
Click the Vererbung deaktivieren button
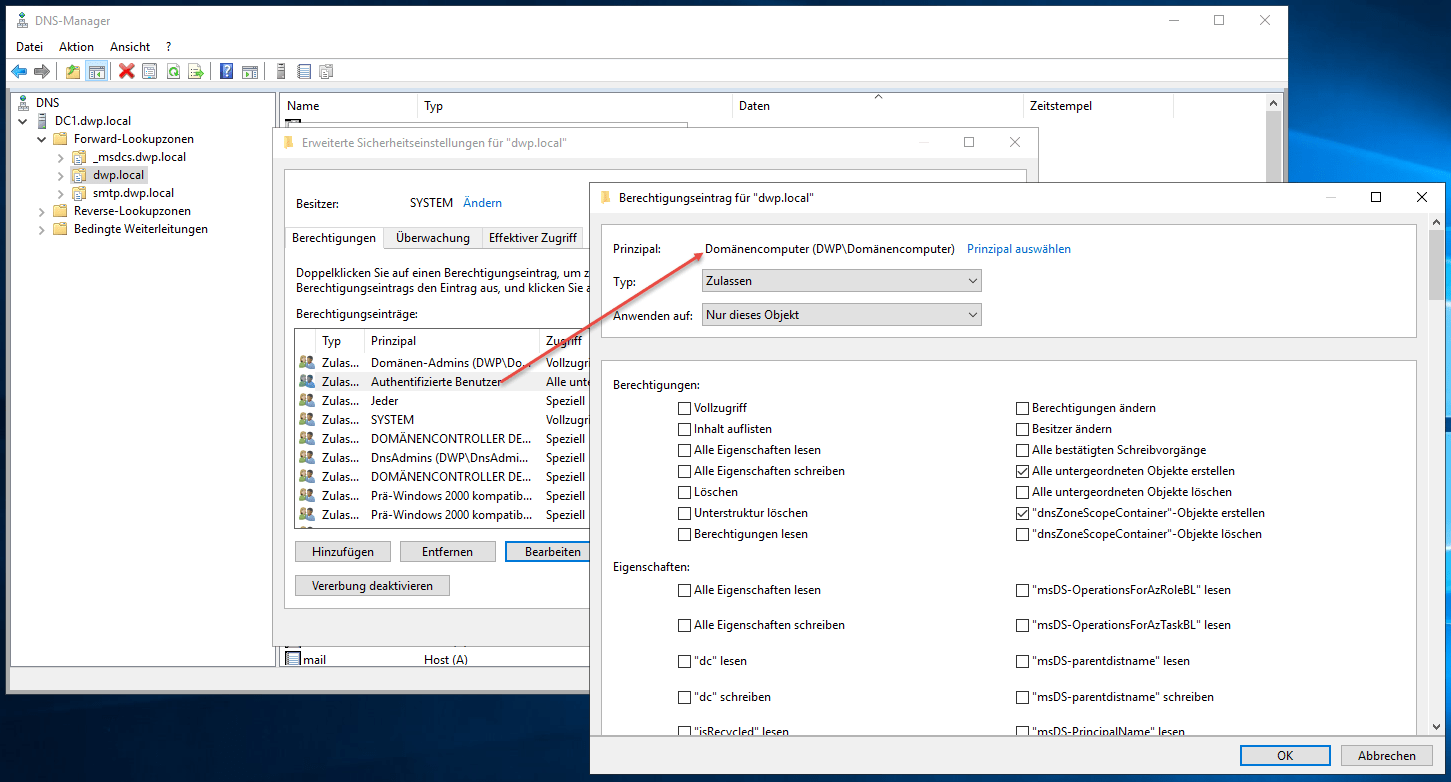(372, 586)
